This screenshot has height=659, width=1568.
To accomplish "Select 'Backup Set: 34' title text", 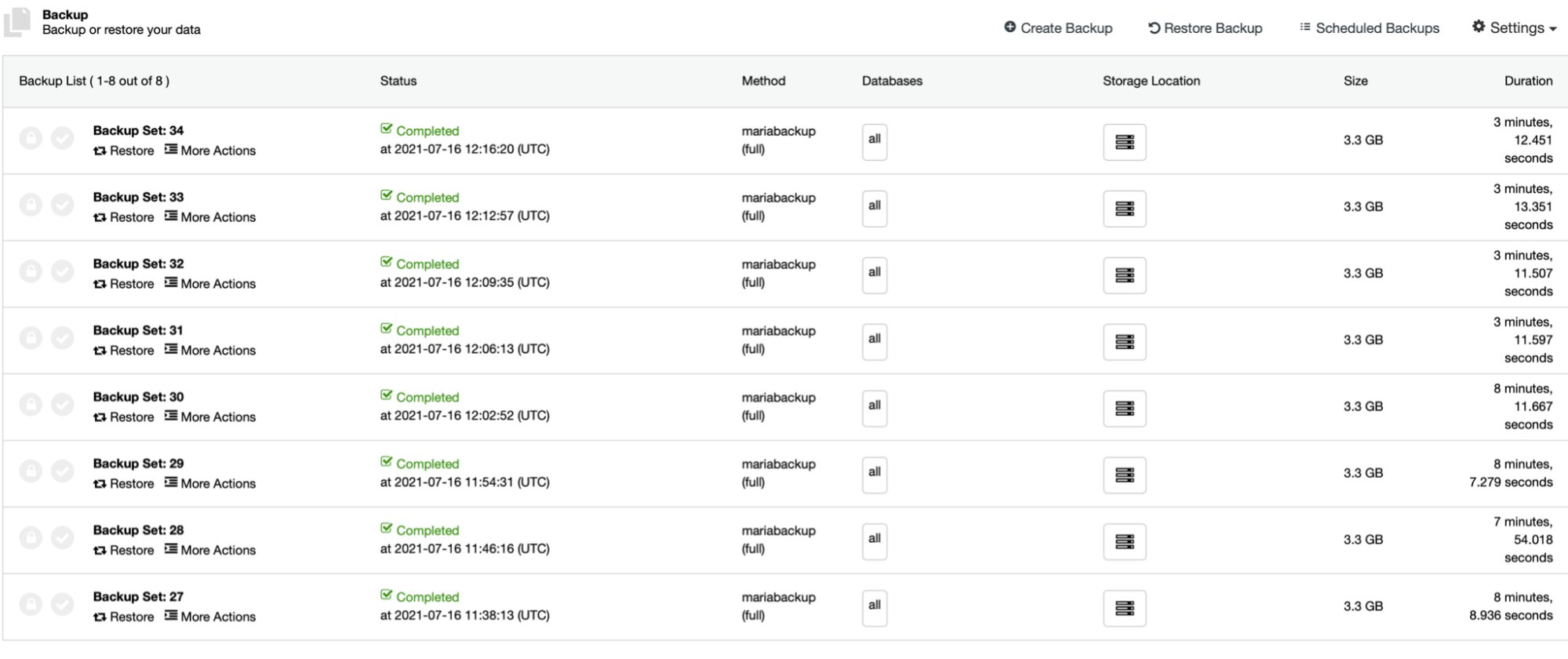I will (x=138, y=130).
